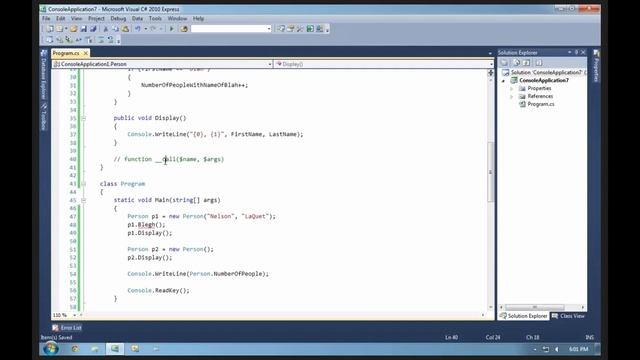Collapse the Main method outline box
Viewport: 640px width, 360px height.
tap(83, 200)
